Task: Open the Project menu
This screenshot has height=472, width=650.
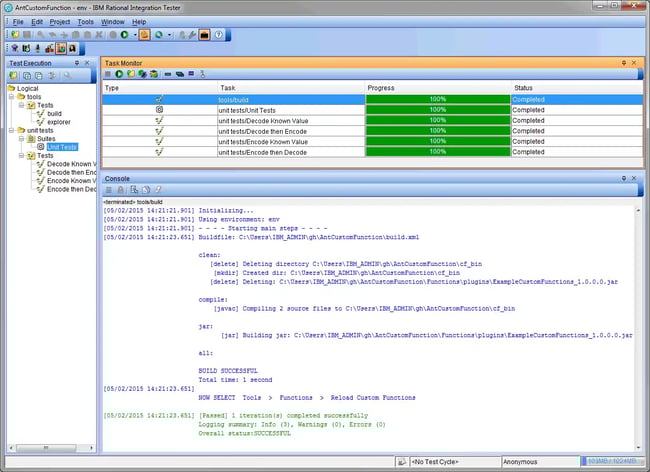Action: [60, 21]
